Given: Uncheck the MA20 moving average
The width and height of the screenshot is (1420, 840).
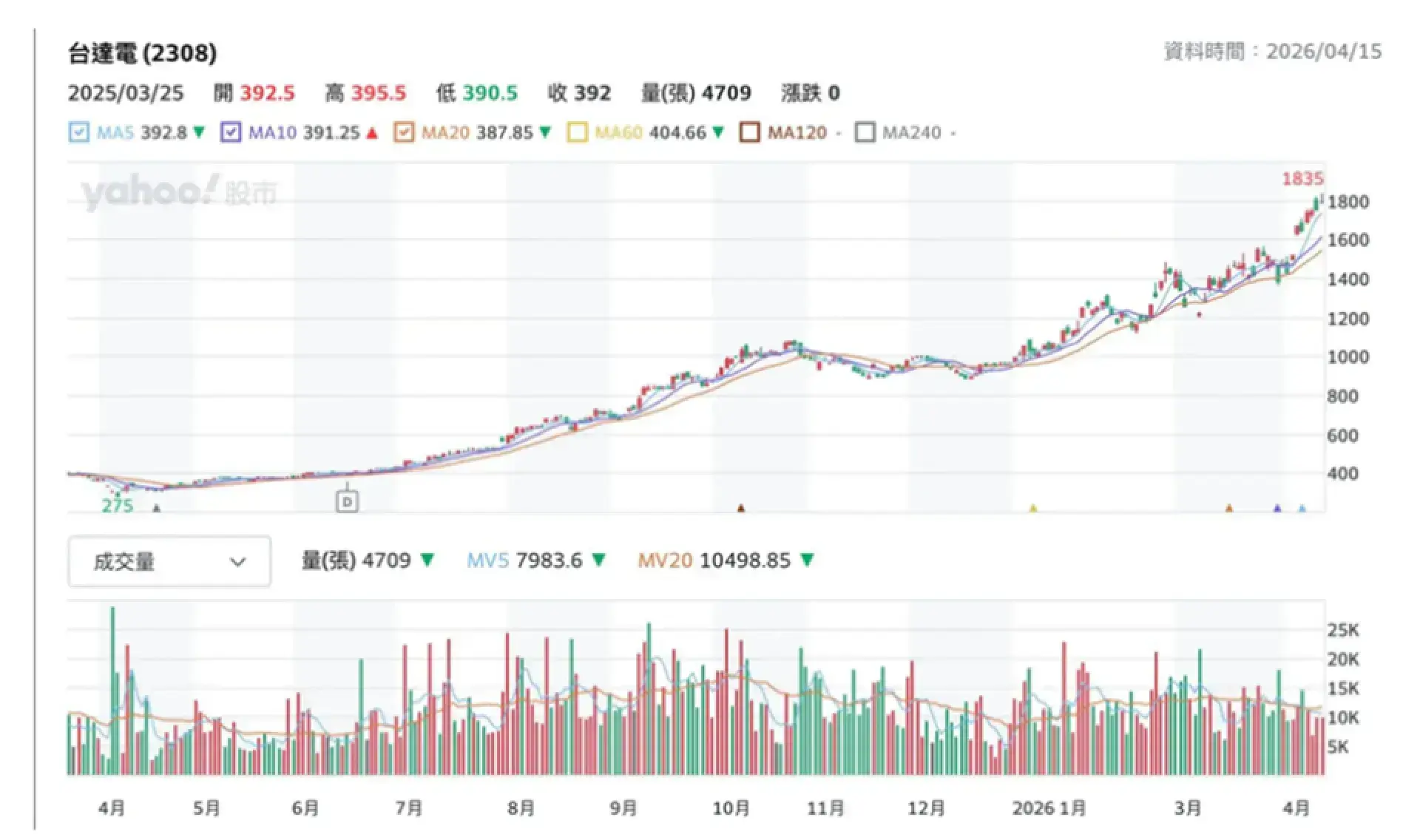Looking at the screenshot, I should [404, 133].
